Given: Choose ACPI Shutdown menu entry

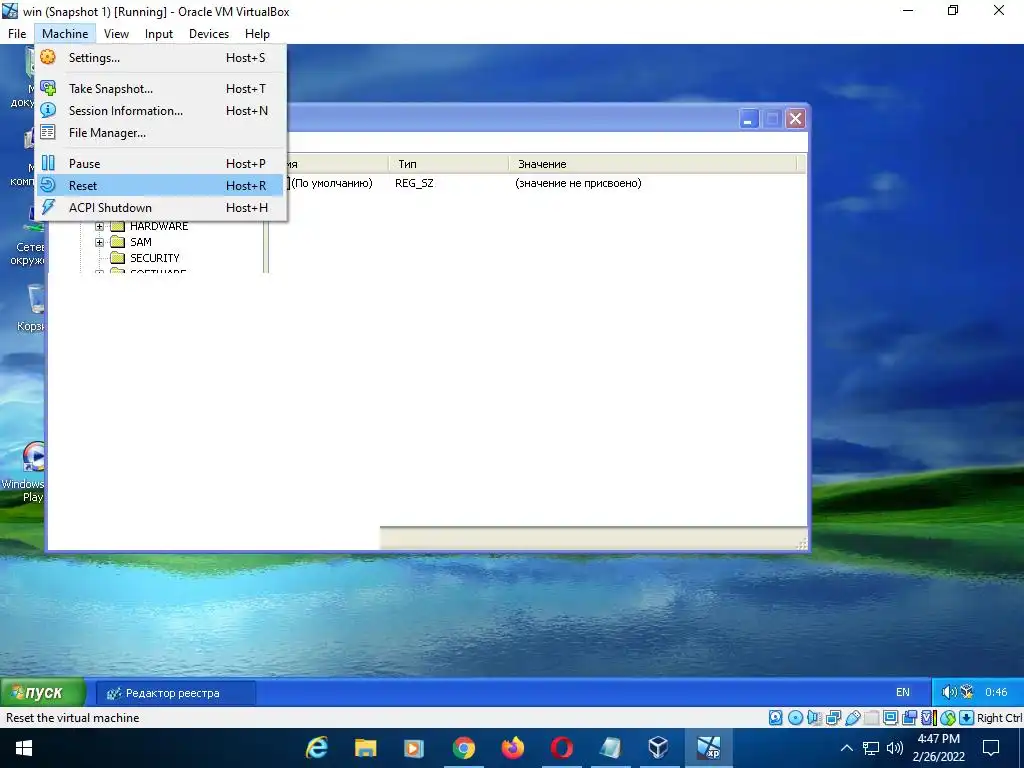Looking at the screenshot, I should pyautogui.click(x=161, y=208).
